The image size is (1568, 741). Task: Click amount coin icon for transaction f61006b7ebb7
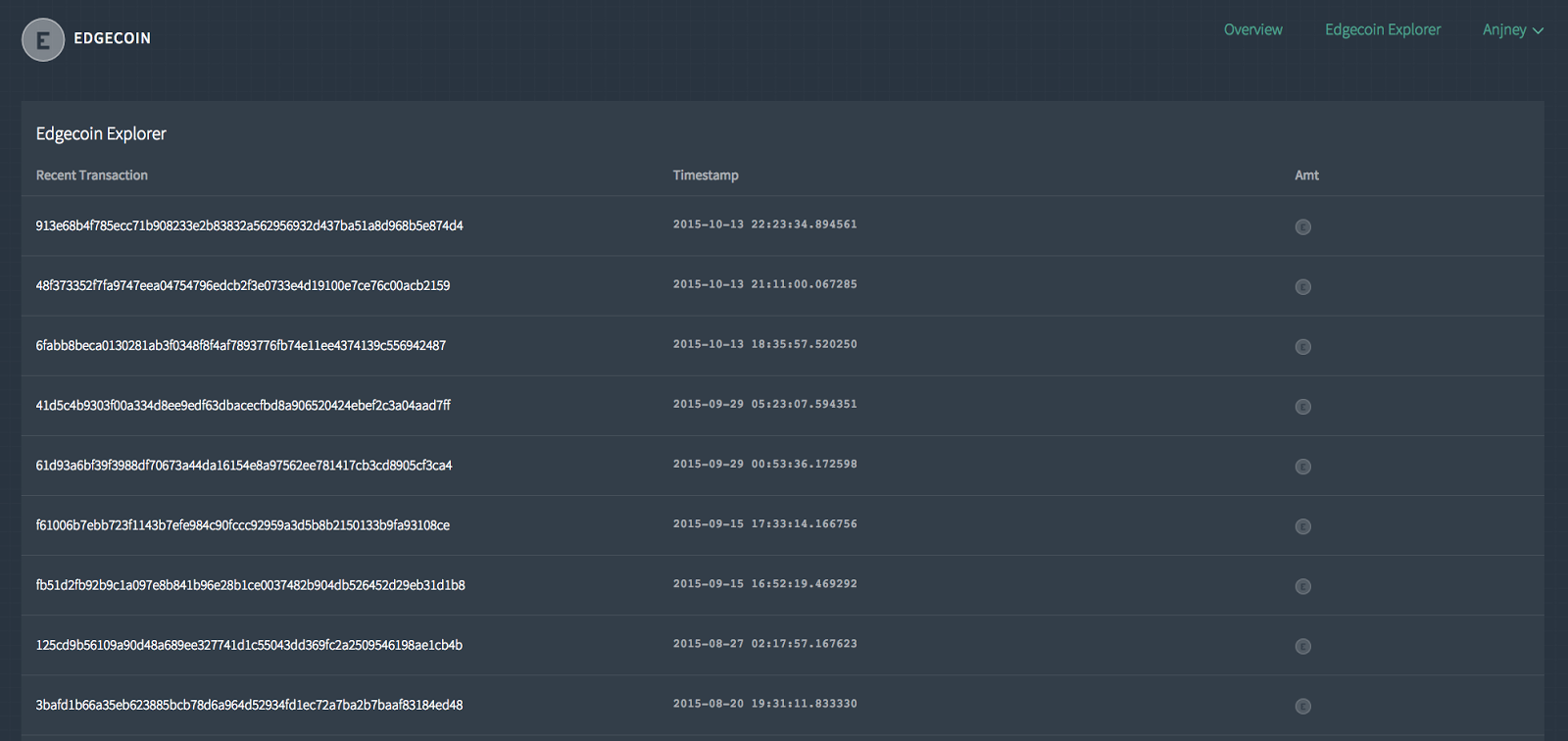[1303, 526]
